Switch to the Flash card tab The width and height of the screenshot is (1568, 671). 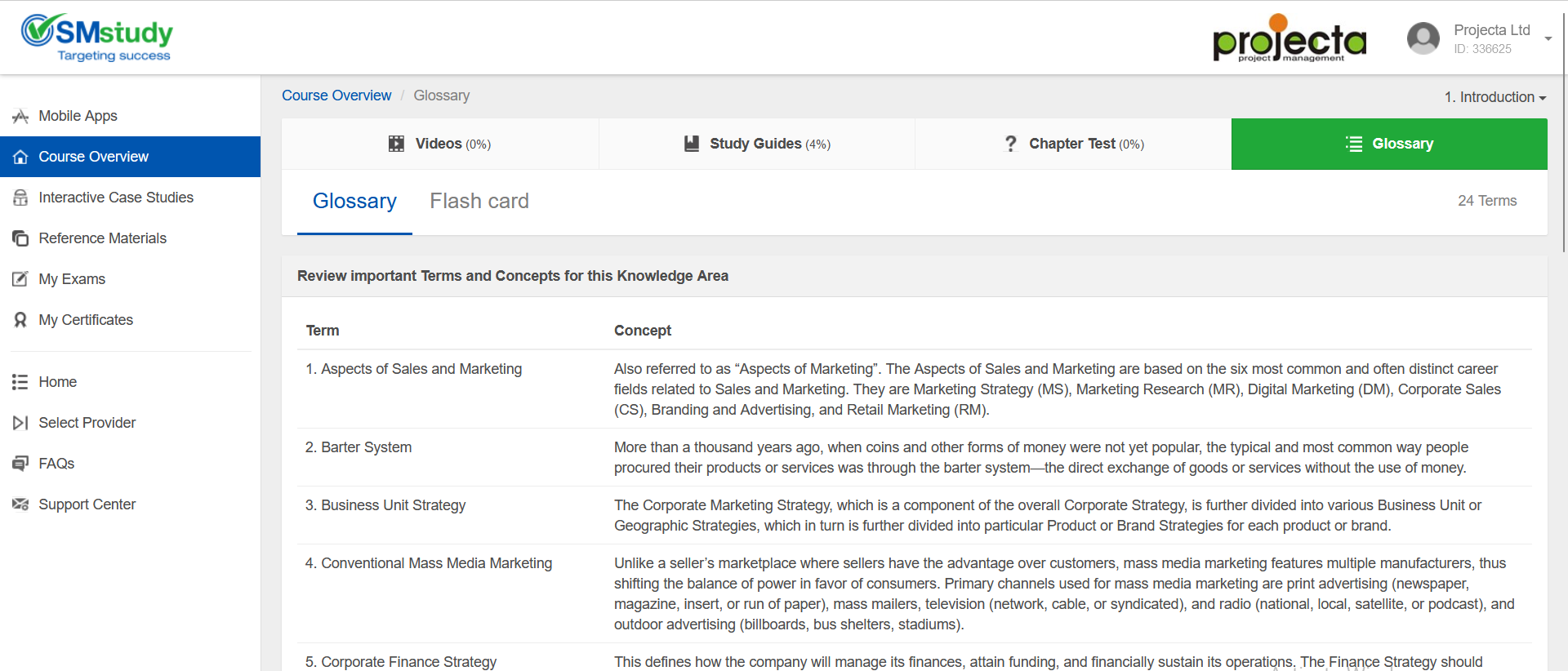[x=479, y=201]
